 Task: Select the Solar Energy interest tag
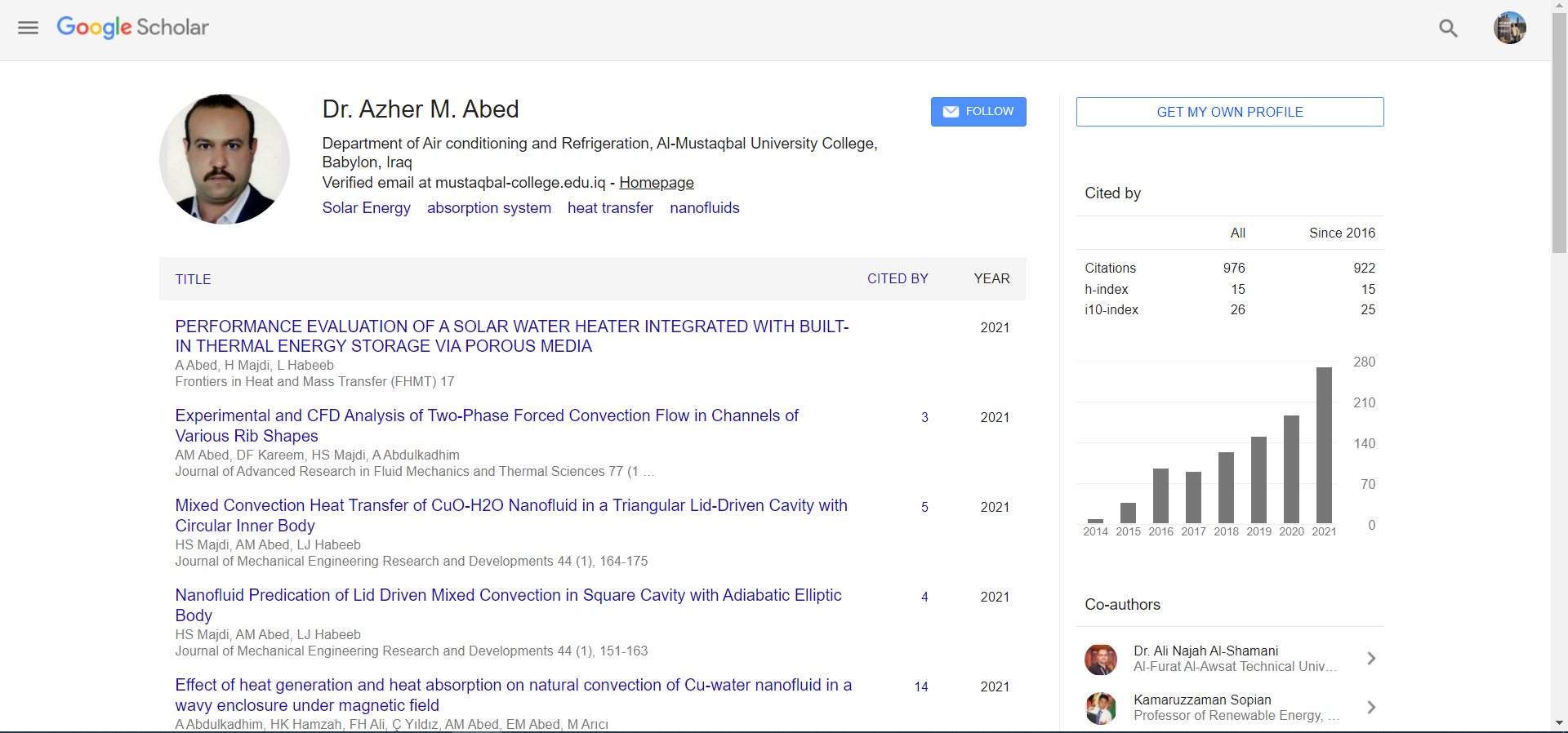(x=366, y=208)
